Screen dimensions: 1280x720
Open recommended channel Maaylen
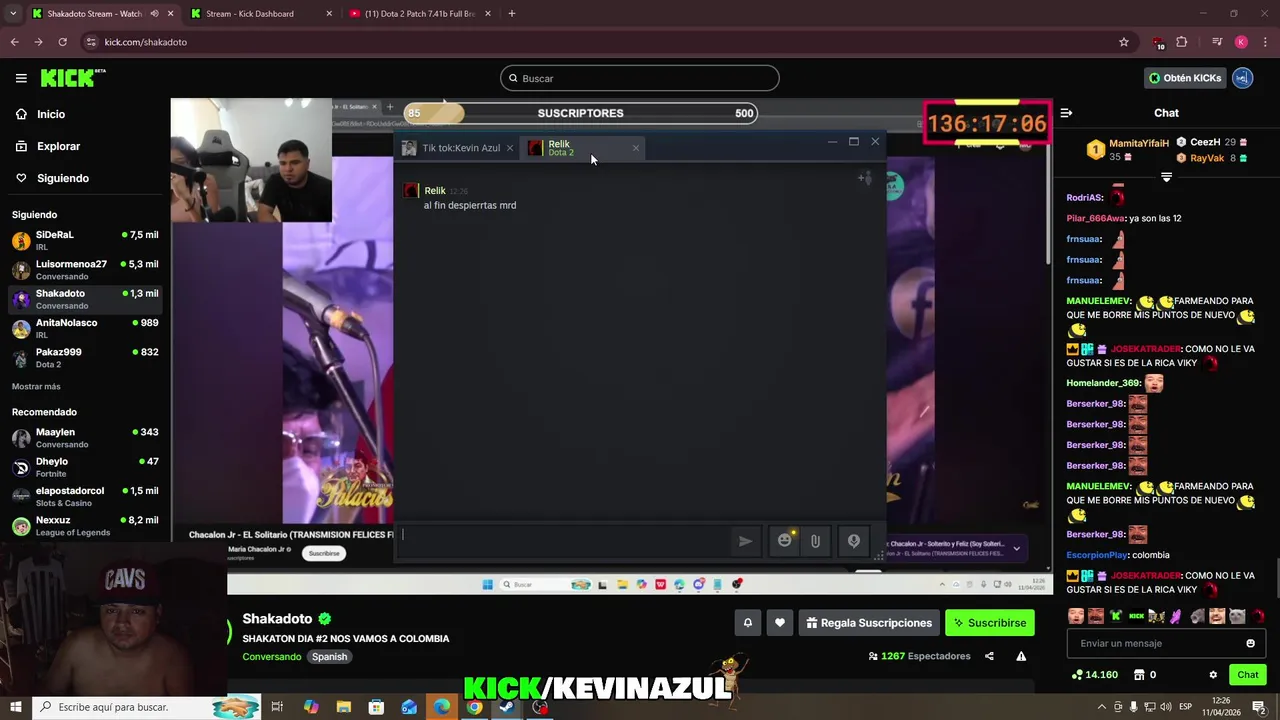(85, 437)
